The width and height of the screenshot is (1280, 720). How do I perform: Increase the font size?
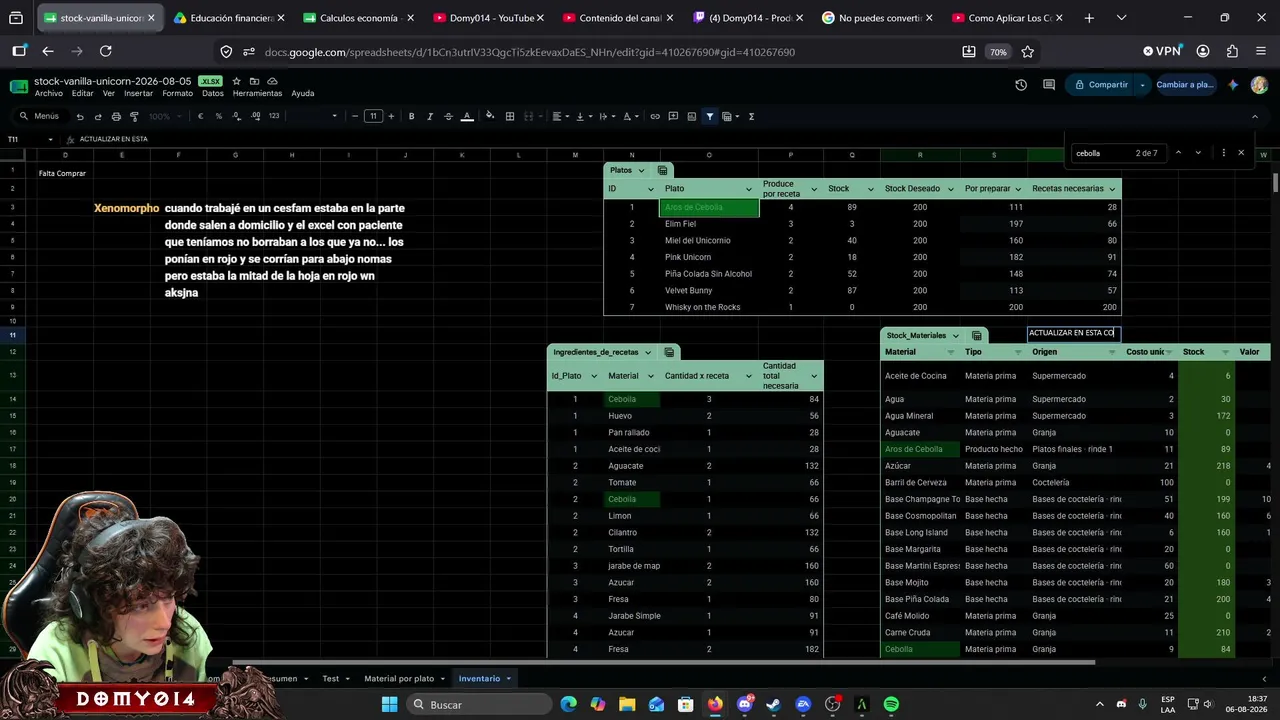point(391,116)
